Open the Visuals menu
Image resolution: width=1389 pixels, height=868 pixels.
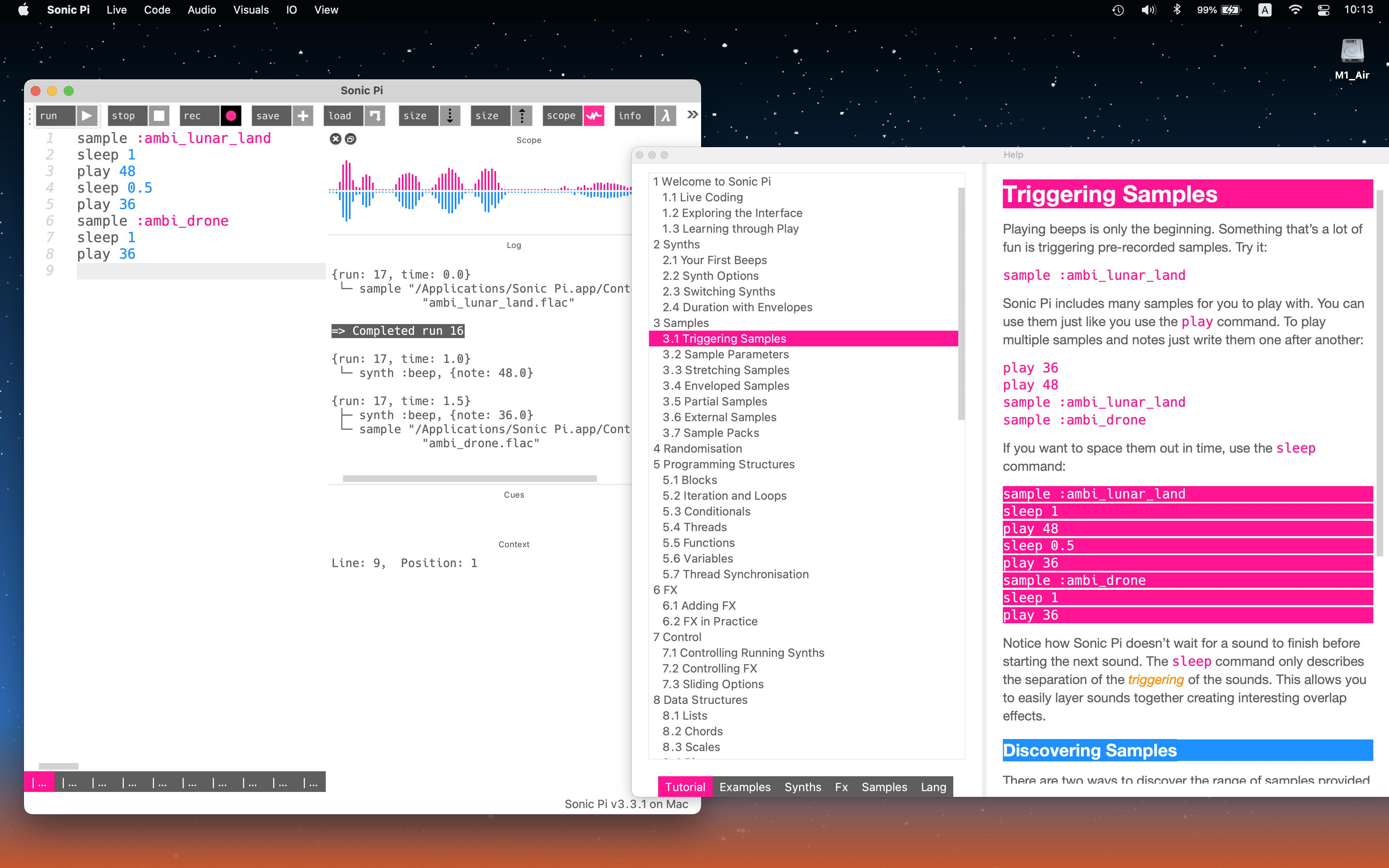pos(251,10)
